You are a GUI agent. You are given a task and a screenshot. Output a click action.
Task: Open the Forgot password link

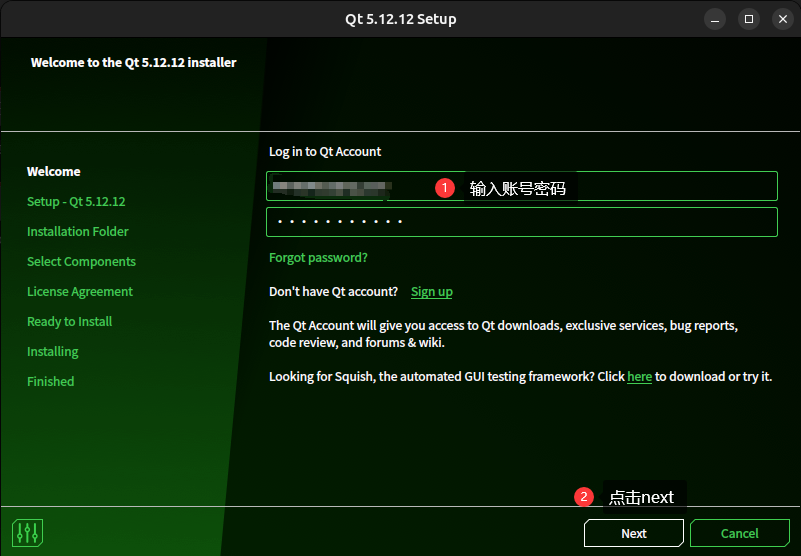coord(318,258)
